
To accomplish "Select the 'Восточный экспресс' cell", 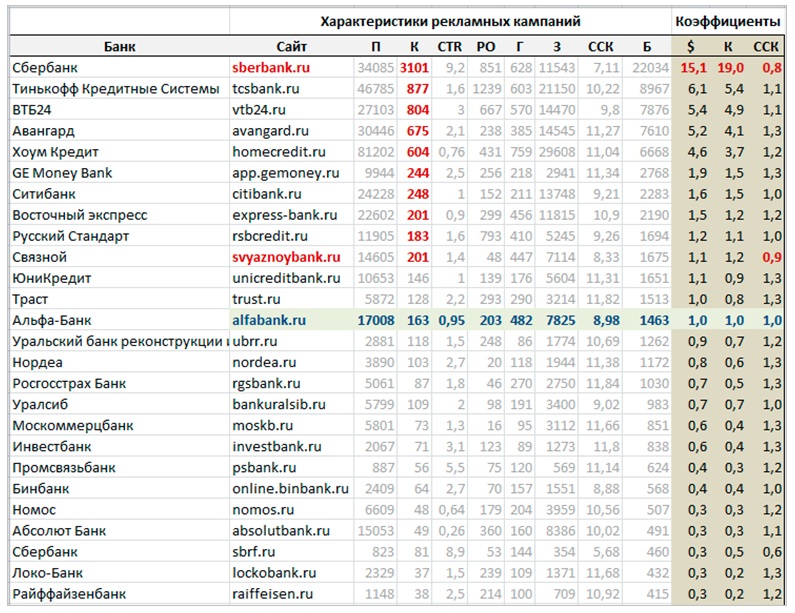I will pyautogui.click(x=120, y=215).
